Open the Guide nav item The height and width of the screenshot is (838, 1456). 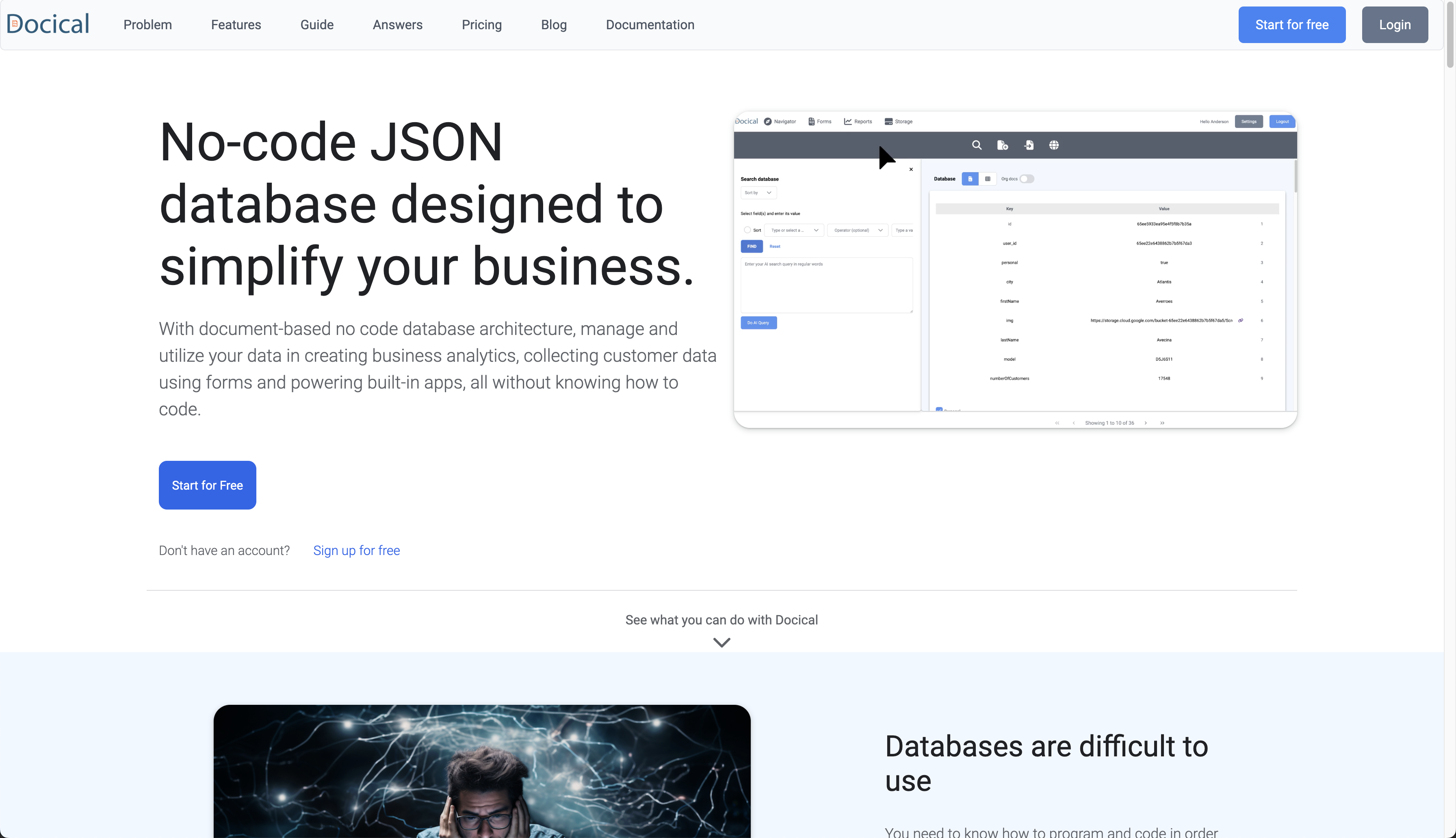pyautogui.click(x=316, y=25)
